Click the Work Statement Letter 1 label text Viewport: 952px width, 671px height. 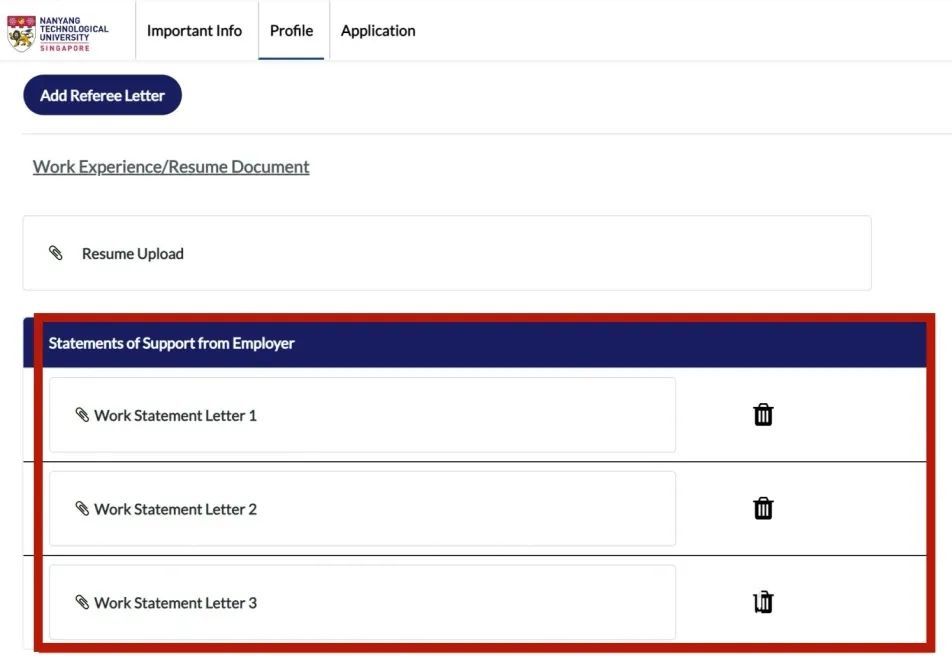coord(175,415)
